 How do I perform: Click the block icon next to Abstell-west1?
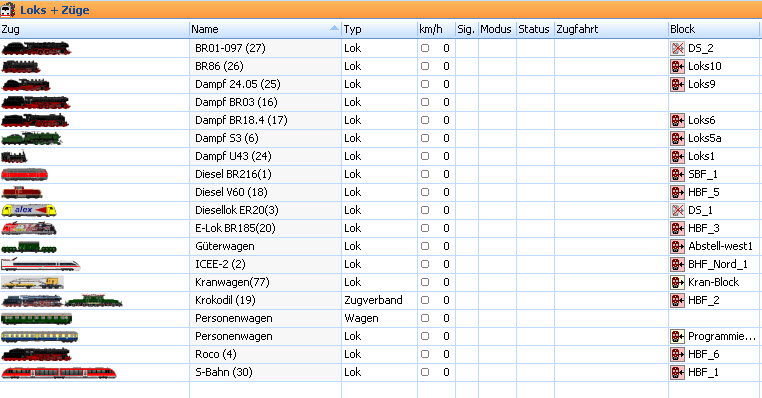(x=677, y=246)
